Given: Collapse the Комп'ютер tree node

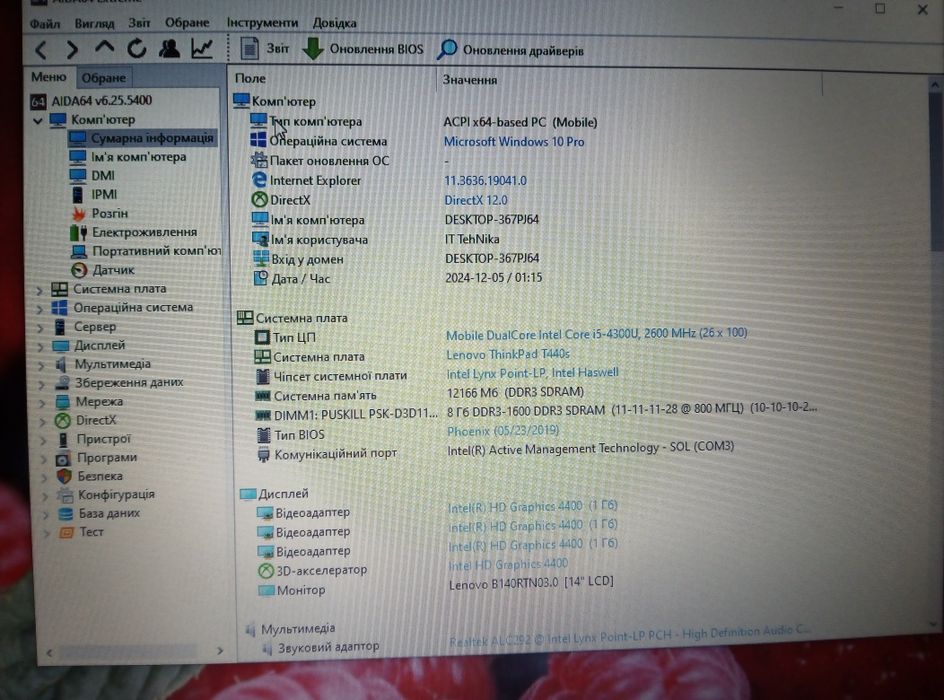Looking at the screenshot, I should click(38, 120).
